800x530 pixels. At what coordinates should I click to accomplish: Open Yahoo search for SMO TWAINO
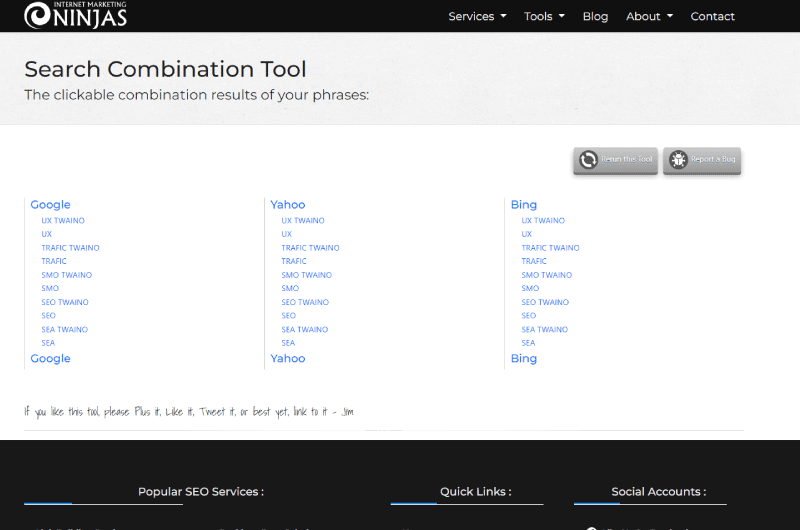click(307, 275)
